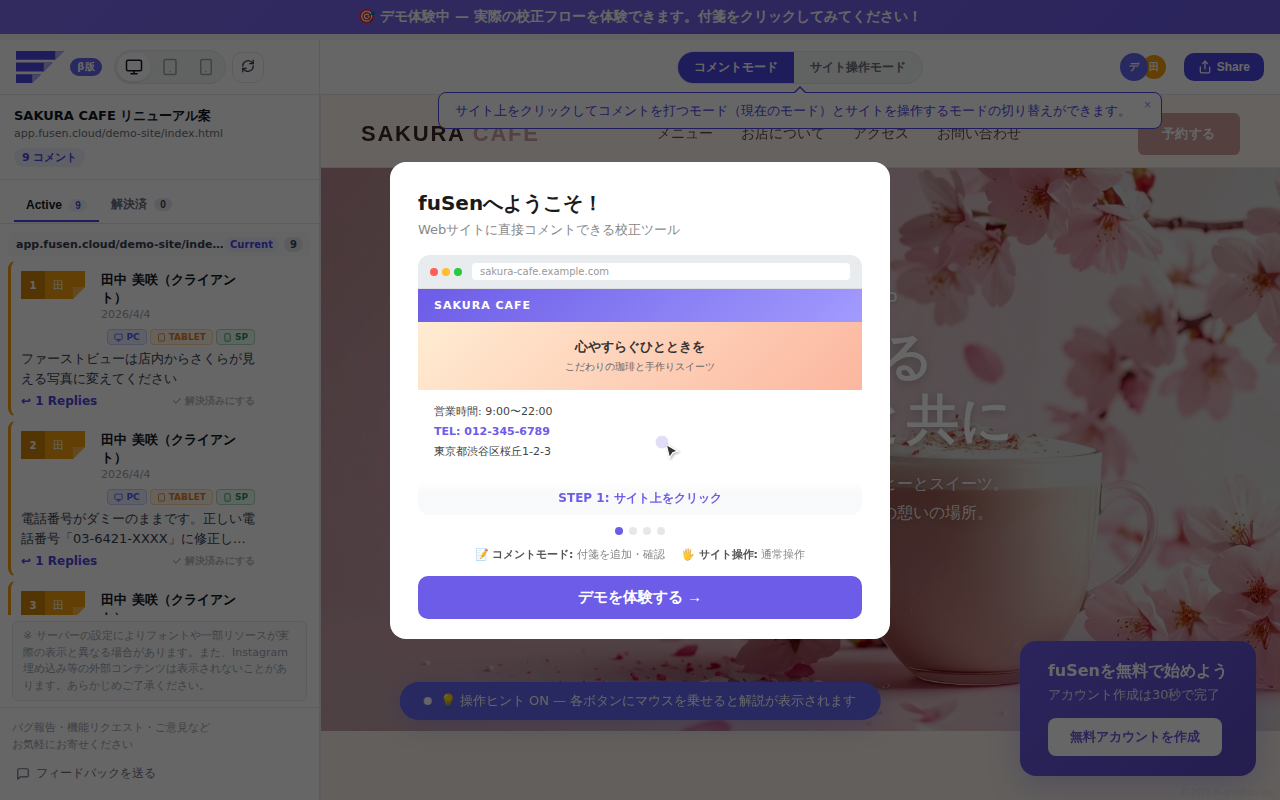Click お店について in site navigation
Viewport: 1280px width, 800px height.
click(x=783, y=133)
